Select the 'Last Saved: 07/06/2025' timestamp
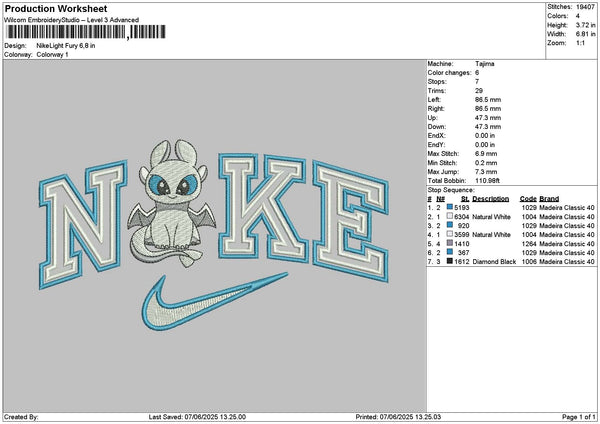600x424 pixels. 197,417
